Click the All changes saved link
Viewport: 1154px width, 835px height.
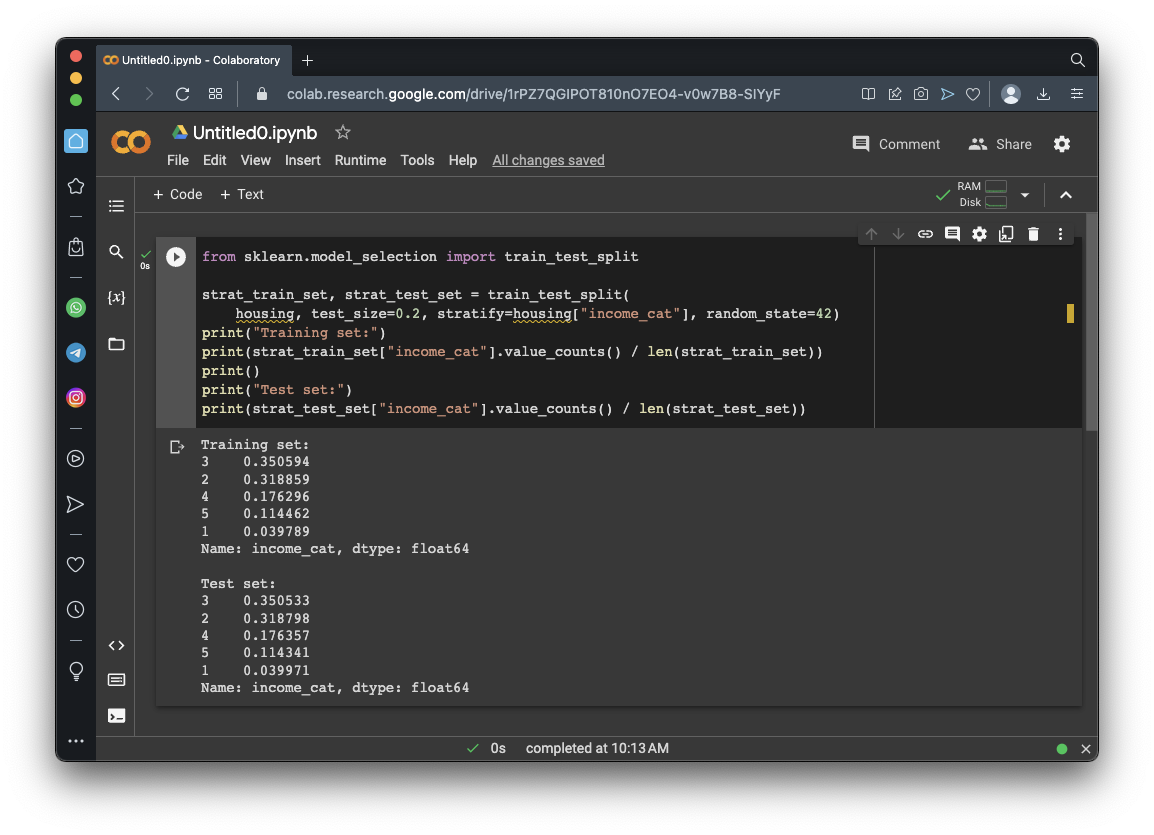pos(548,160)
